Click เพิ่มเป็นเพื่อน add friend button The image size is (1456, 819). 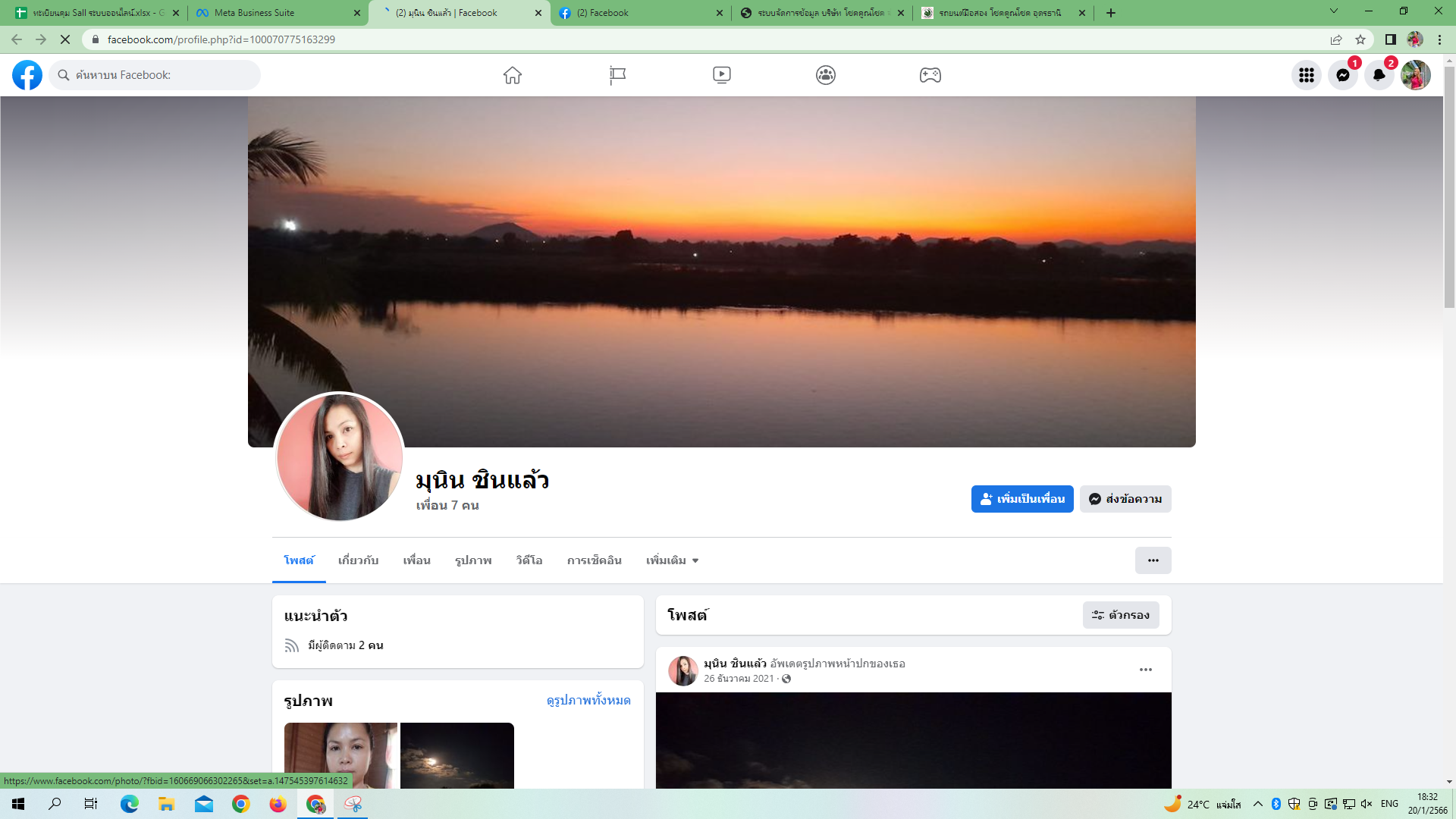[x=1021, y=499]
